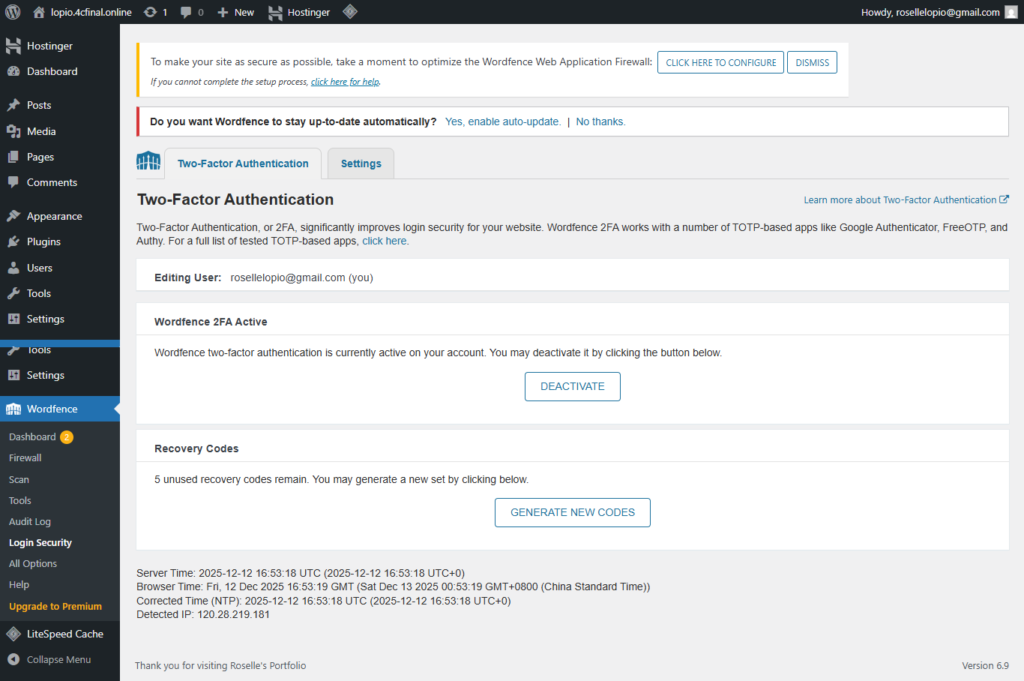Click the LiteSpeed diamond icon in admin bar
The height and width of the screenshot is (681, 1024).
(350, 12)
